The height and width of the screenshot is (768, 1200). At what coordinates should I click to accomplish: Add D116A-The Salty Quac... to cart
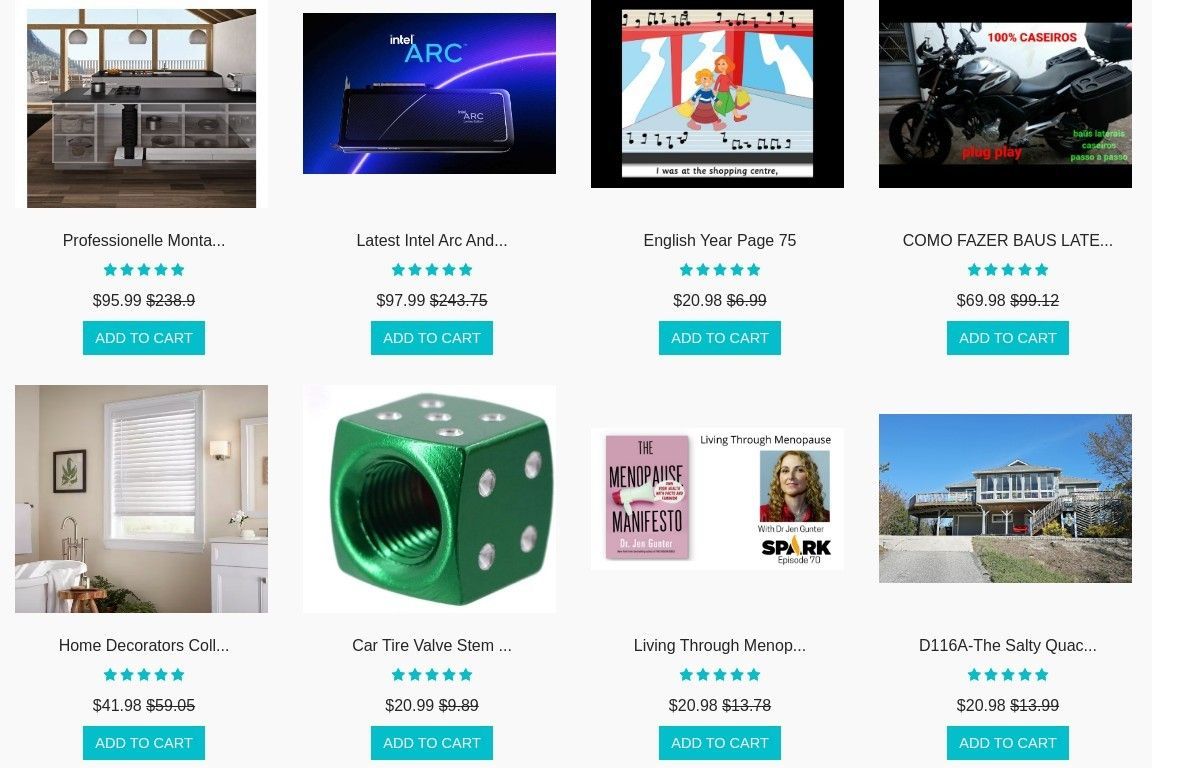[x=1008, y=743]
